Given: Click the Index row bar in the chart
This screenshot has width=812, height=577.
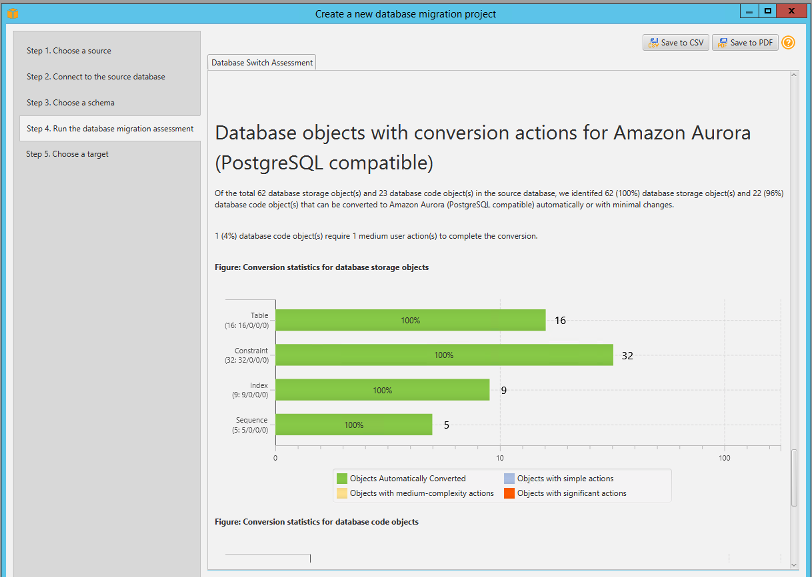Looking at the screenshot, I should (380, 390).
